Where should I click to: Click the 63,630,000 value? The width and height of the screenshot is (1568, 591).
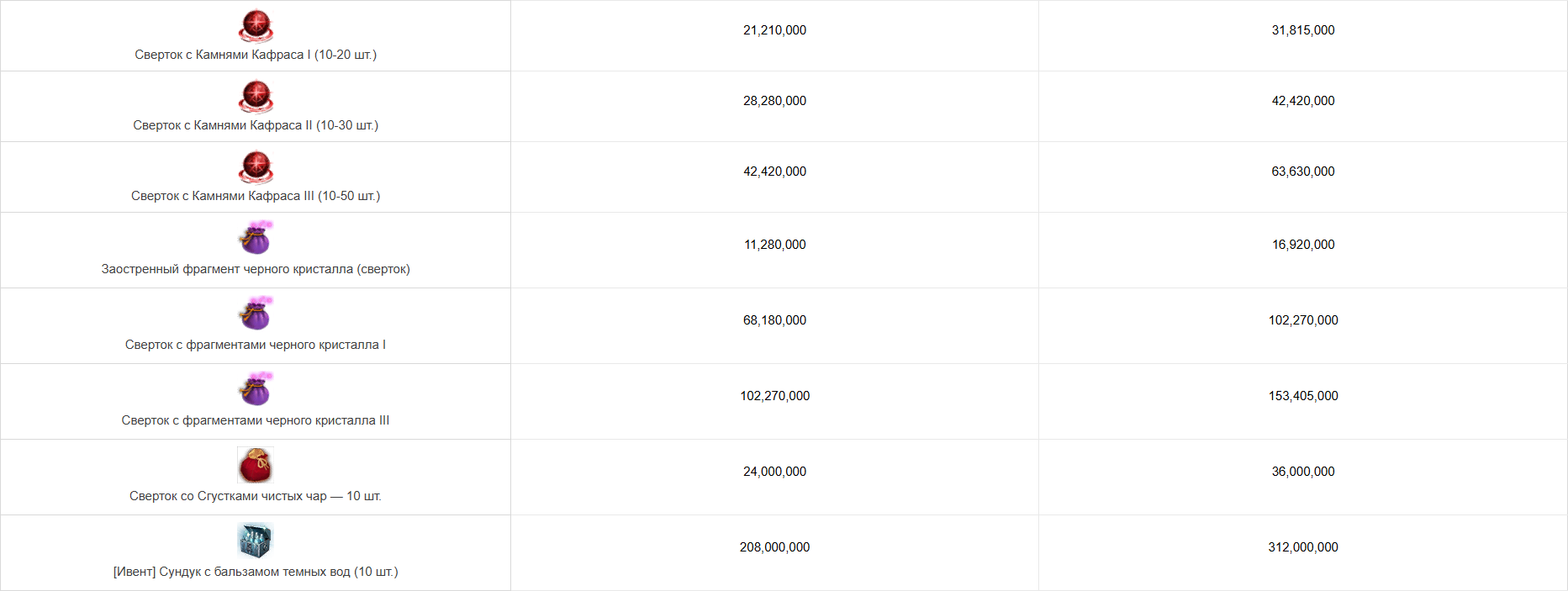(x=1303, y=171)
